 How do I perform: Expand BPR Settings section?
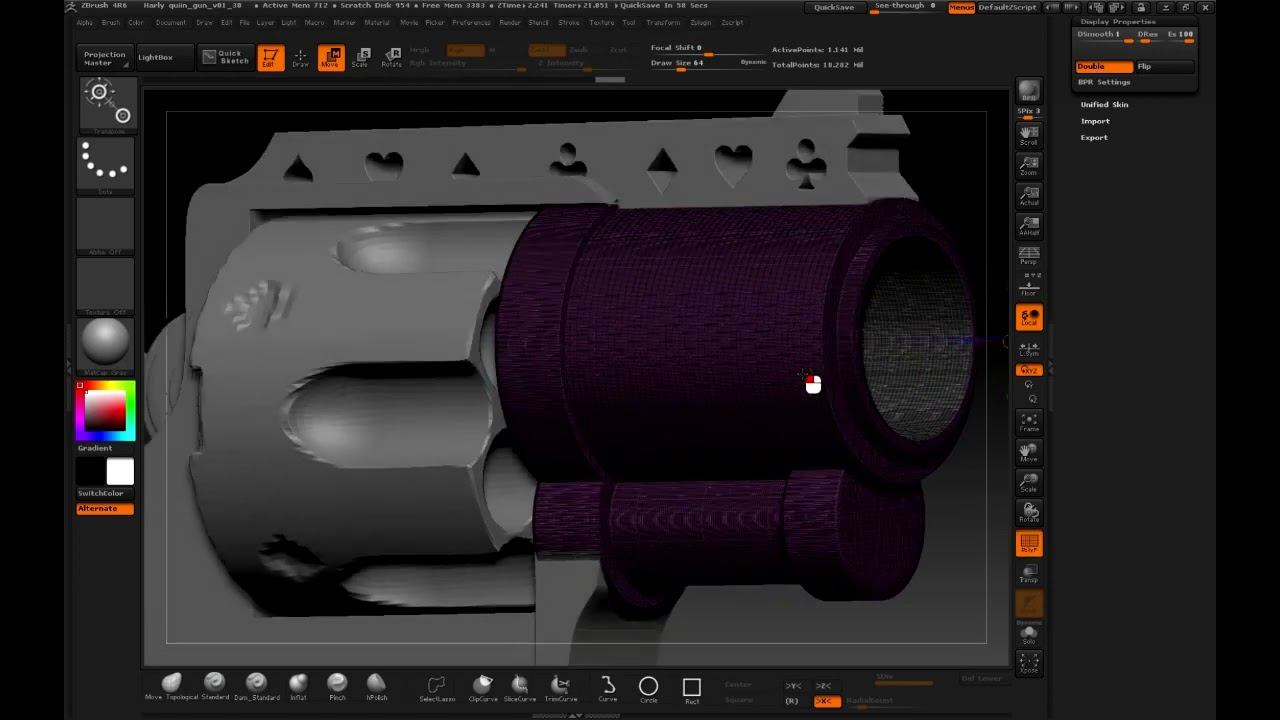click(x=1104, y=82)
